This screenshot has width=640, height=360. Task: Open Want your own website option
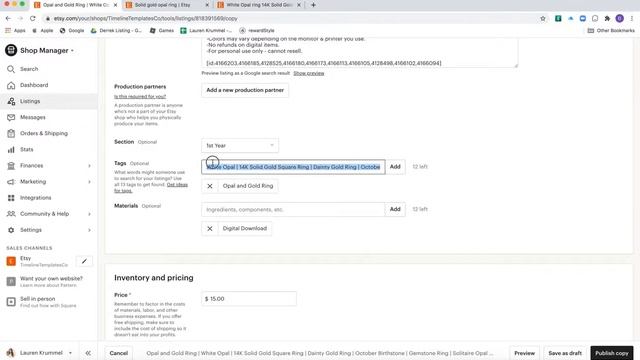tap(51, 281)
